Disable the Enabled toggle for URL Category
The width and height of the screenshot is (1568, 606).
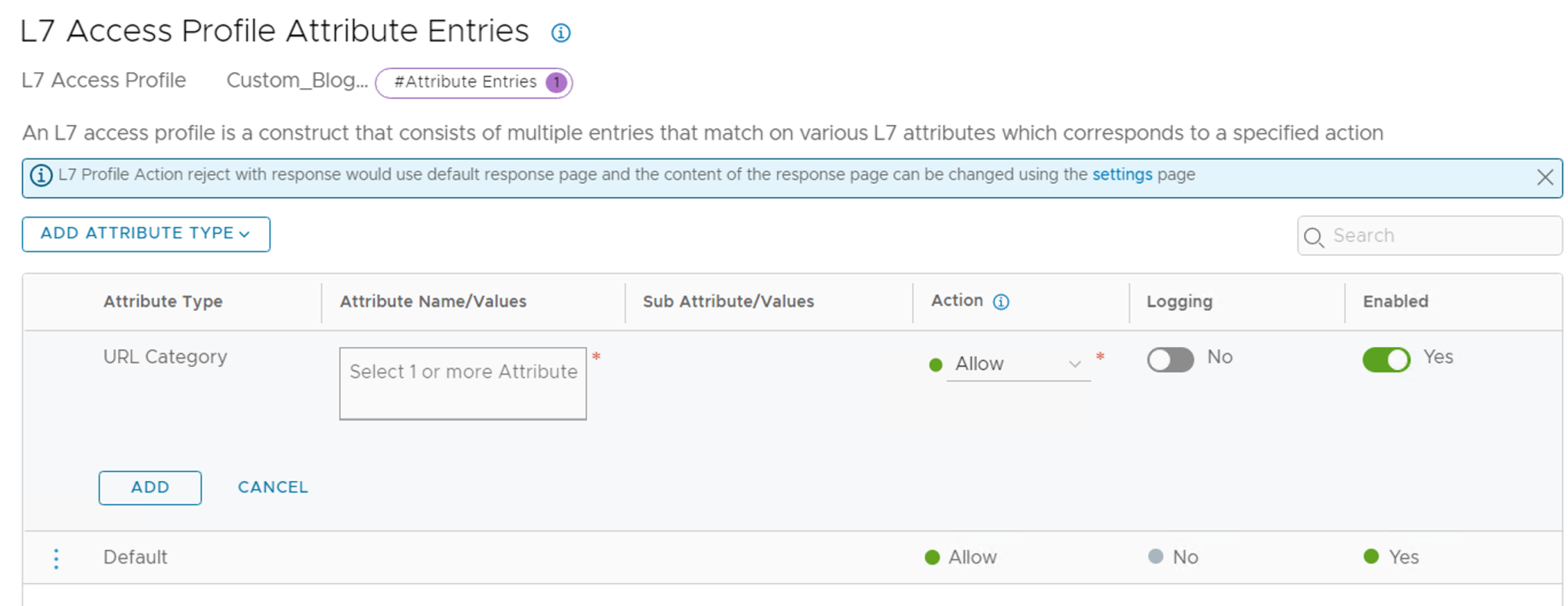pos(1386,359)
